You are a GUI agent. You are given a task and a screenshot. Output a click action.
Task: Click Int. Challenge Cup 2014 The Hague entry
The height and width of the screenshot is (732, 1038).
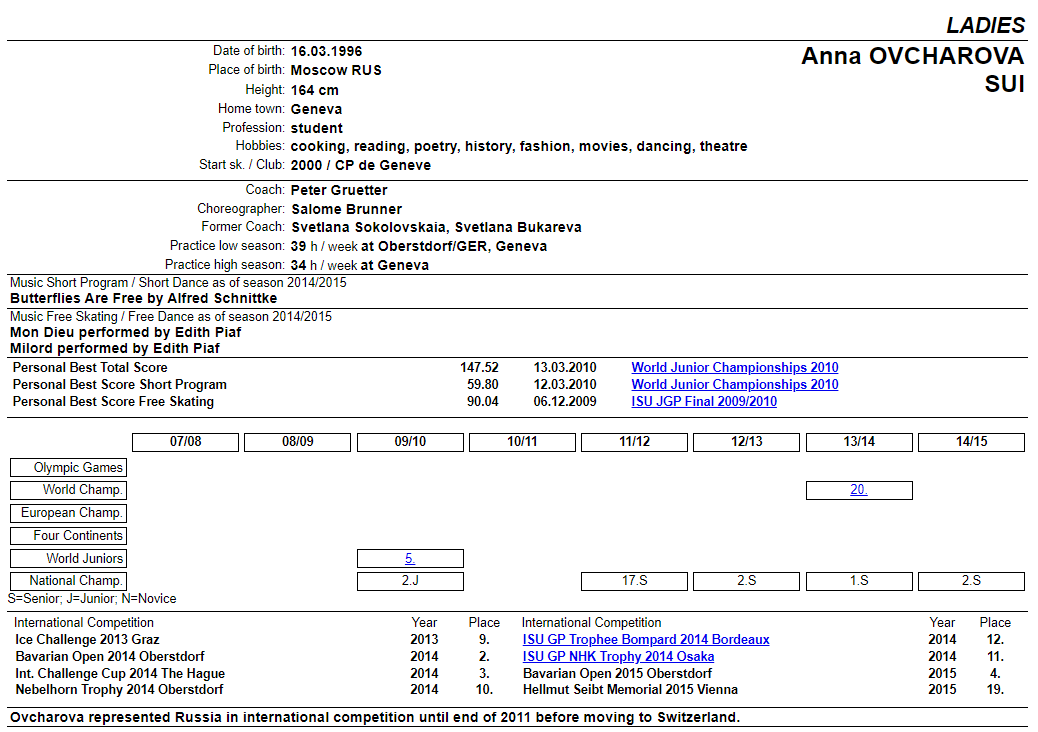pos(120,674)
